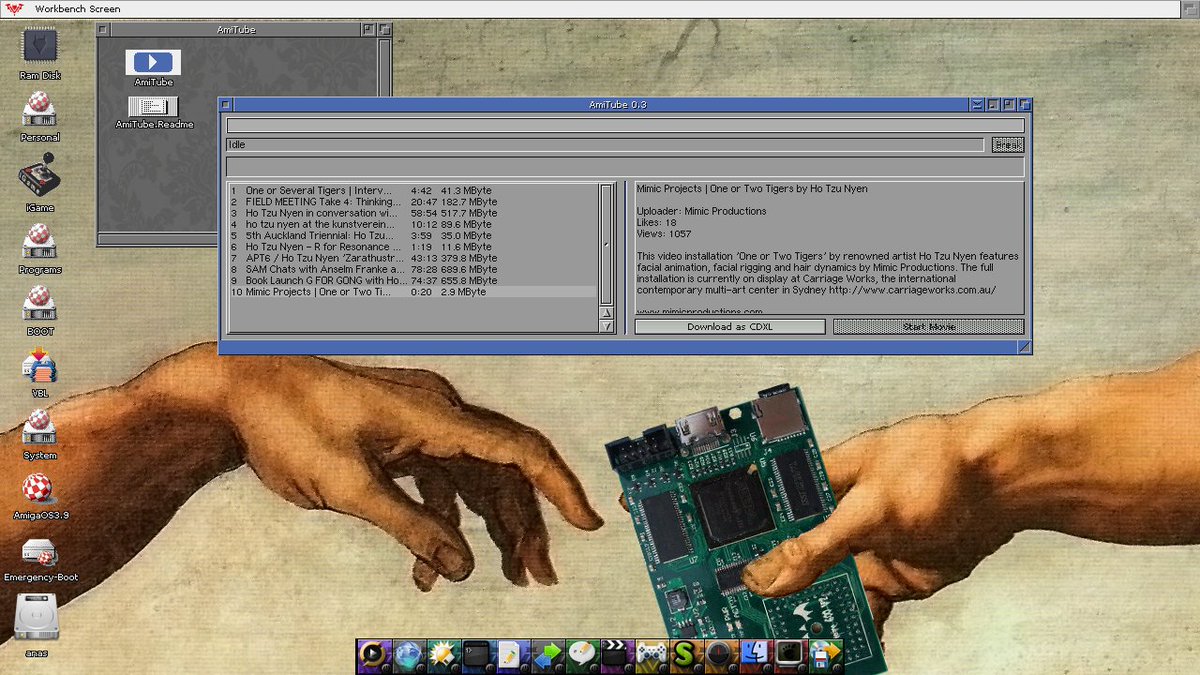Open the monitor screen dock icon
1200x675 pixels.
(790, 654)
